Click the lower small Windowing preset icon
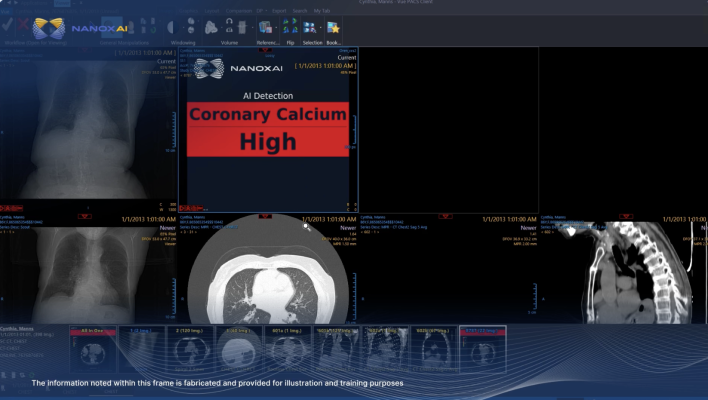Screen dimensions: 708x400 coord(191,30)
